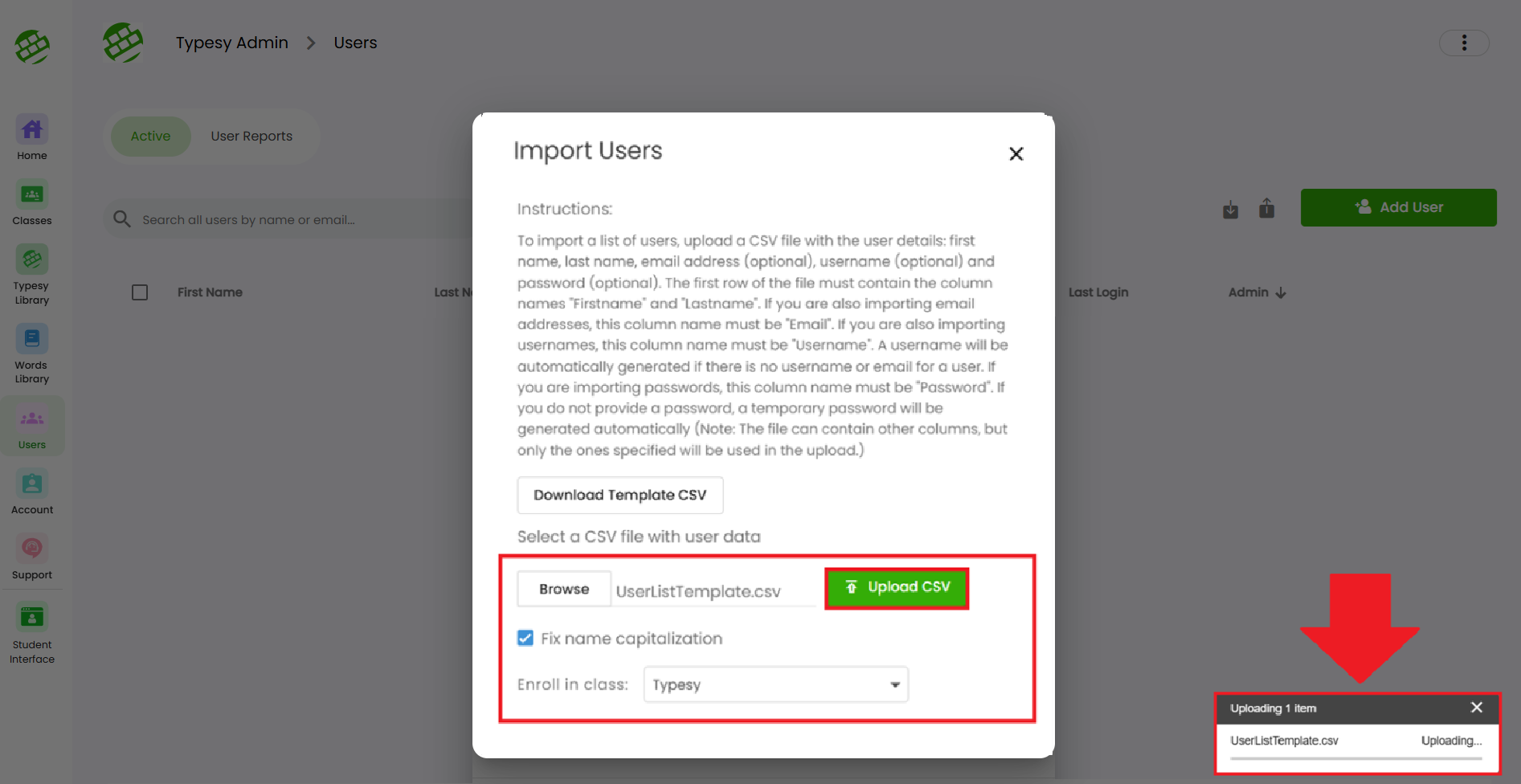Open the three-dot options menu
The image size is (1521, 784).
(x=1464, y=43)
